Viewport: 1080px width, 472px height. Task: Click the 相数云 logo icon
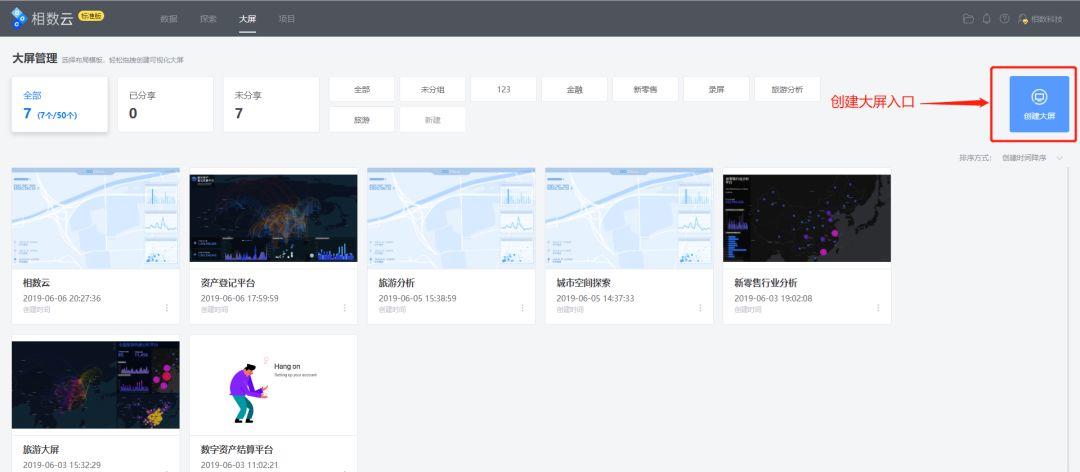tap(19, 19)
